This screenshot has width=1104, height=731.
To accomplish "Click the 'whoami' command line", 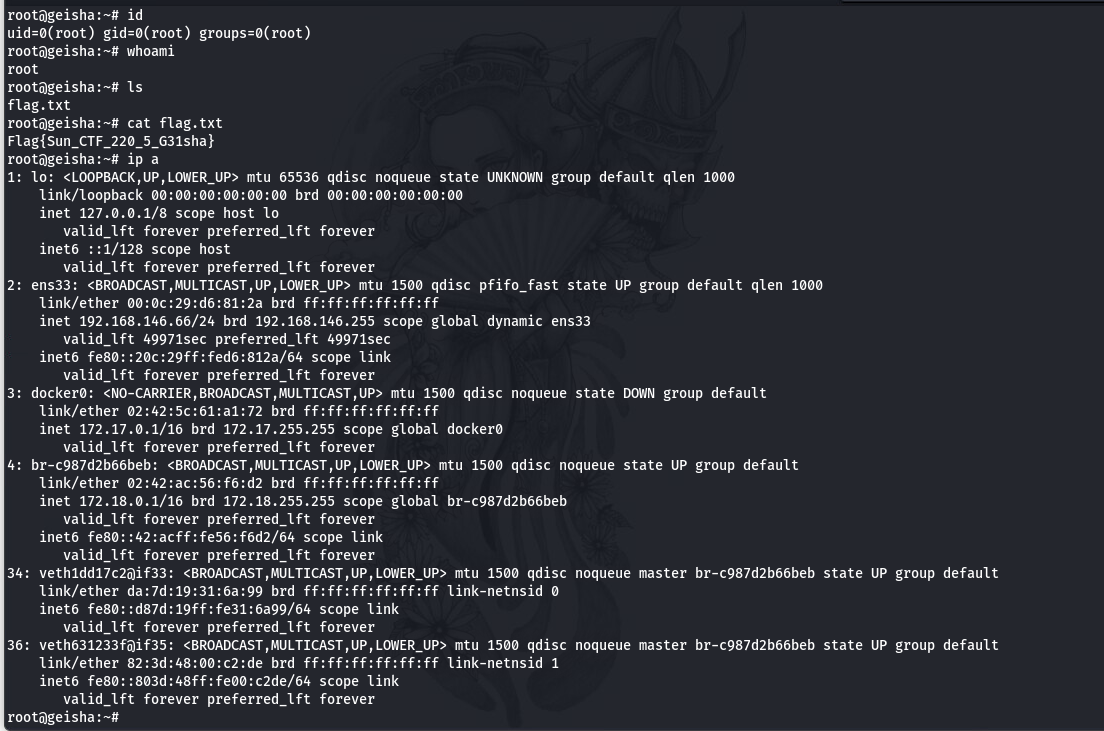I will 91,51.
